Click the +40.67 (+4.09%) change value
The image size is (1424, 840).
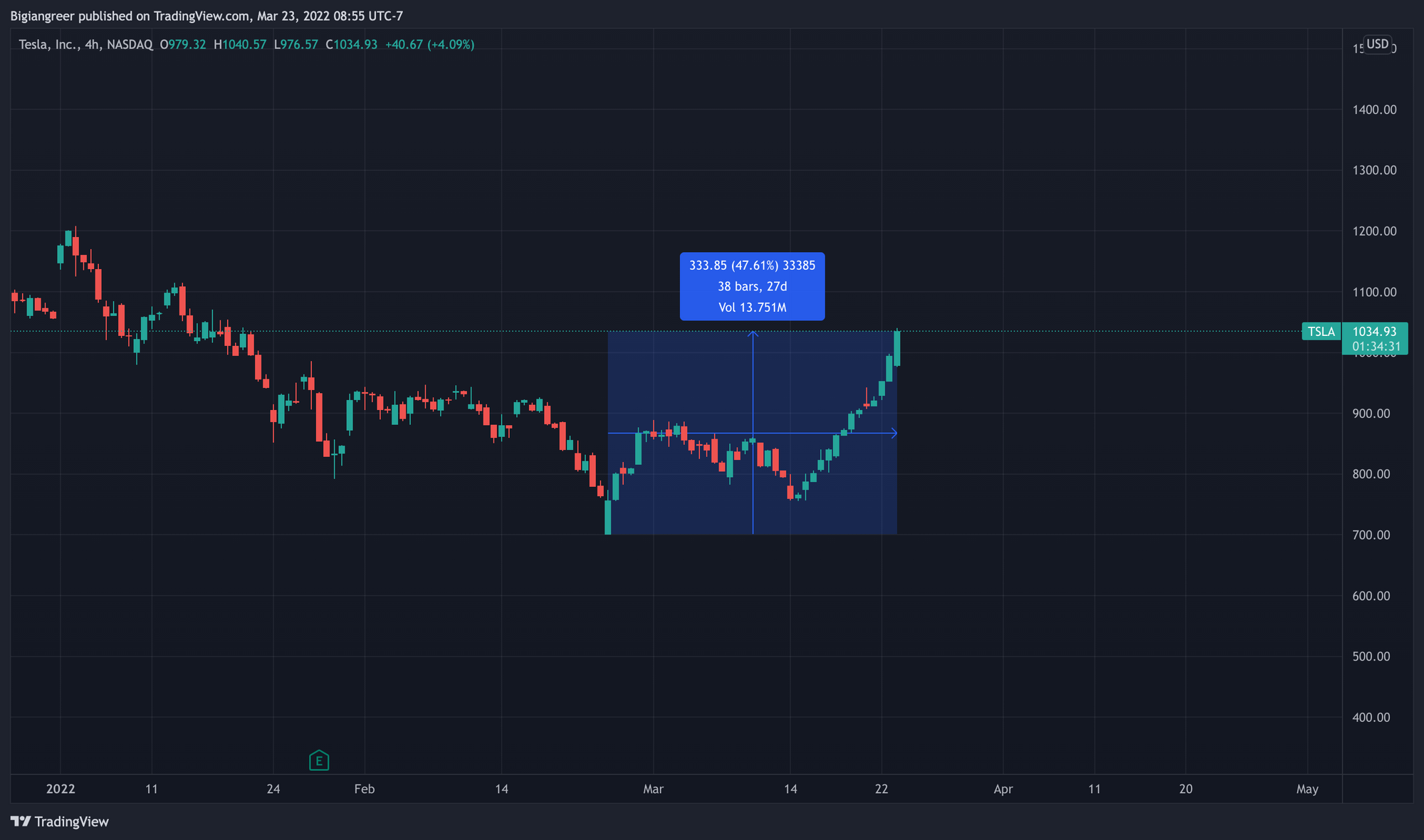tap(429, 45)
